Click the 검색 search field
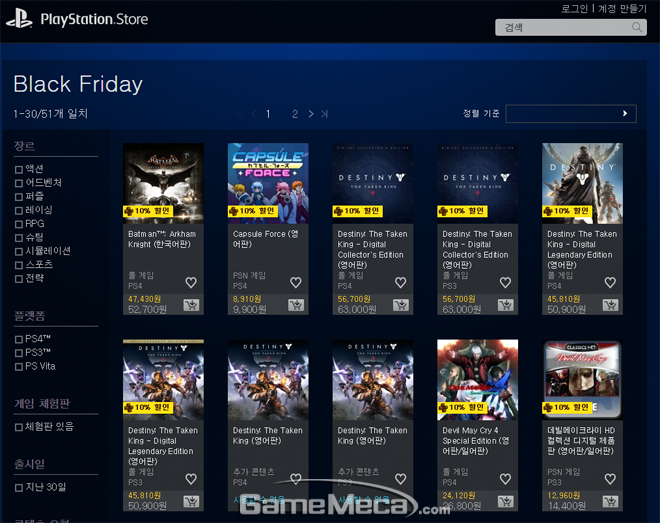 click(570, 28)
